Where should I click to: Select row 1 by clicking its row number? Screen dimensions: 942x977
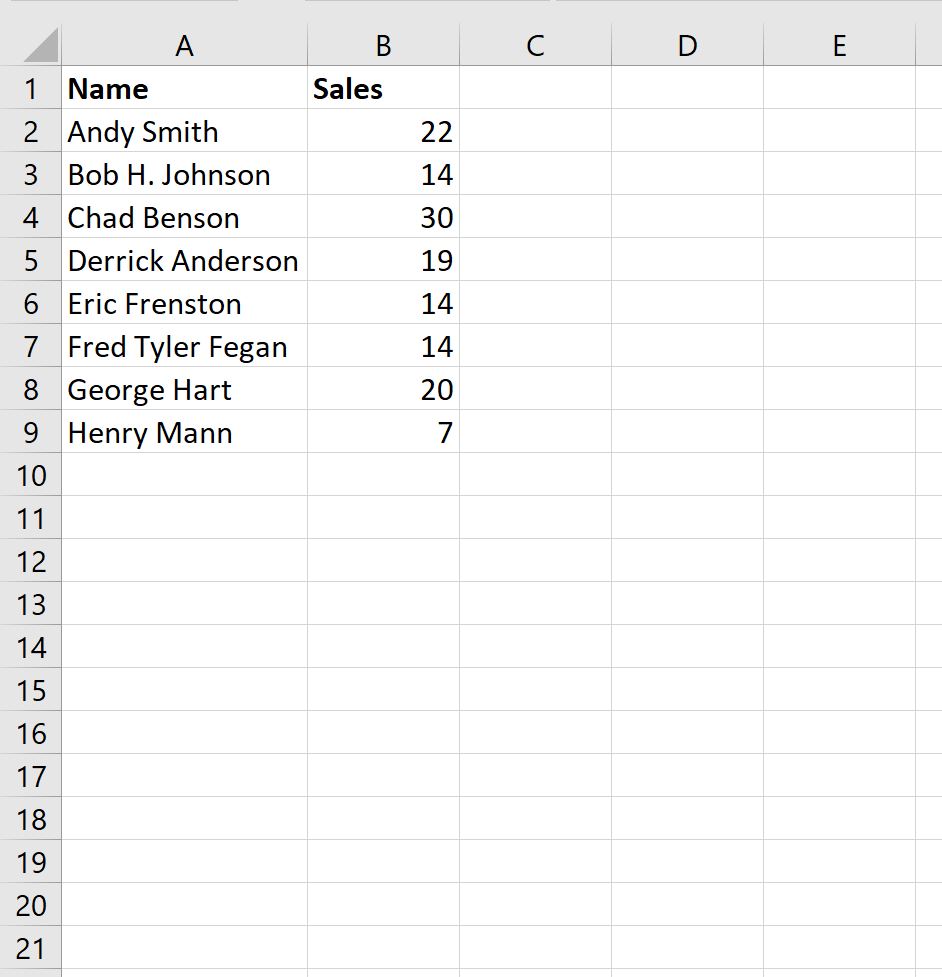pyautogui.click(x=30, y=88)
